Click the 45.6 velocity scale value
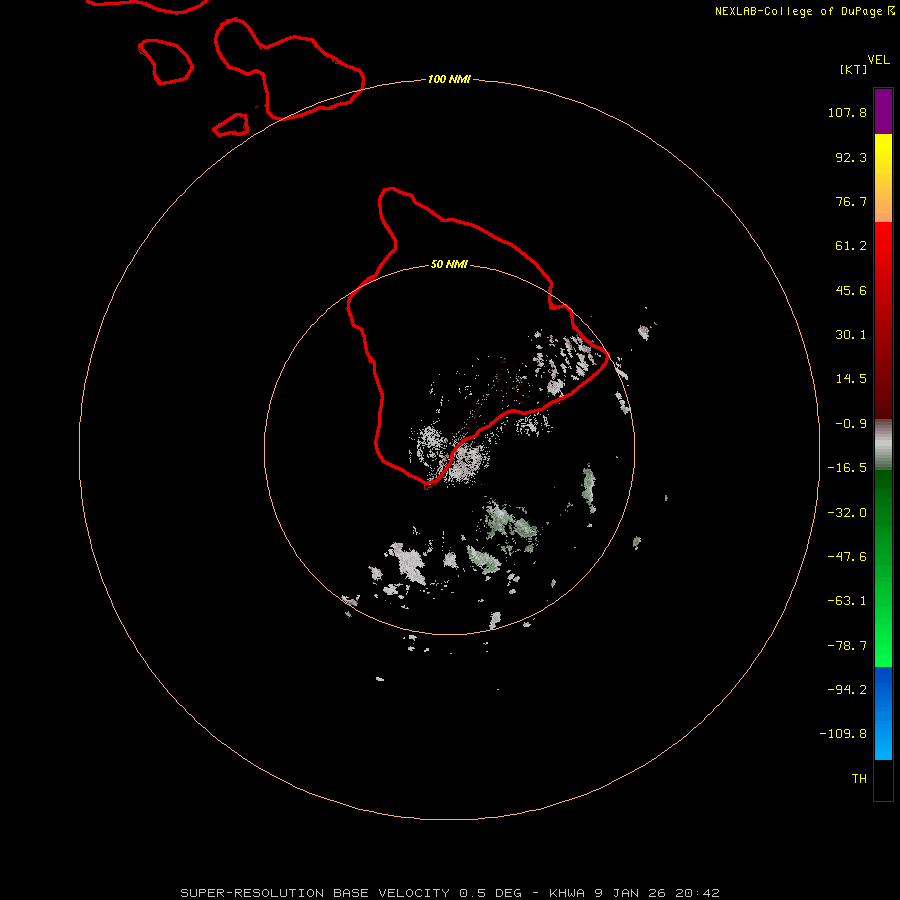Viewport: 900px width, 900px height. (851, 290)
